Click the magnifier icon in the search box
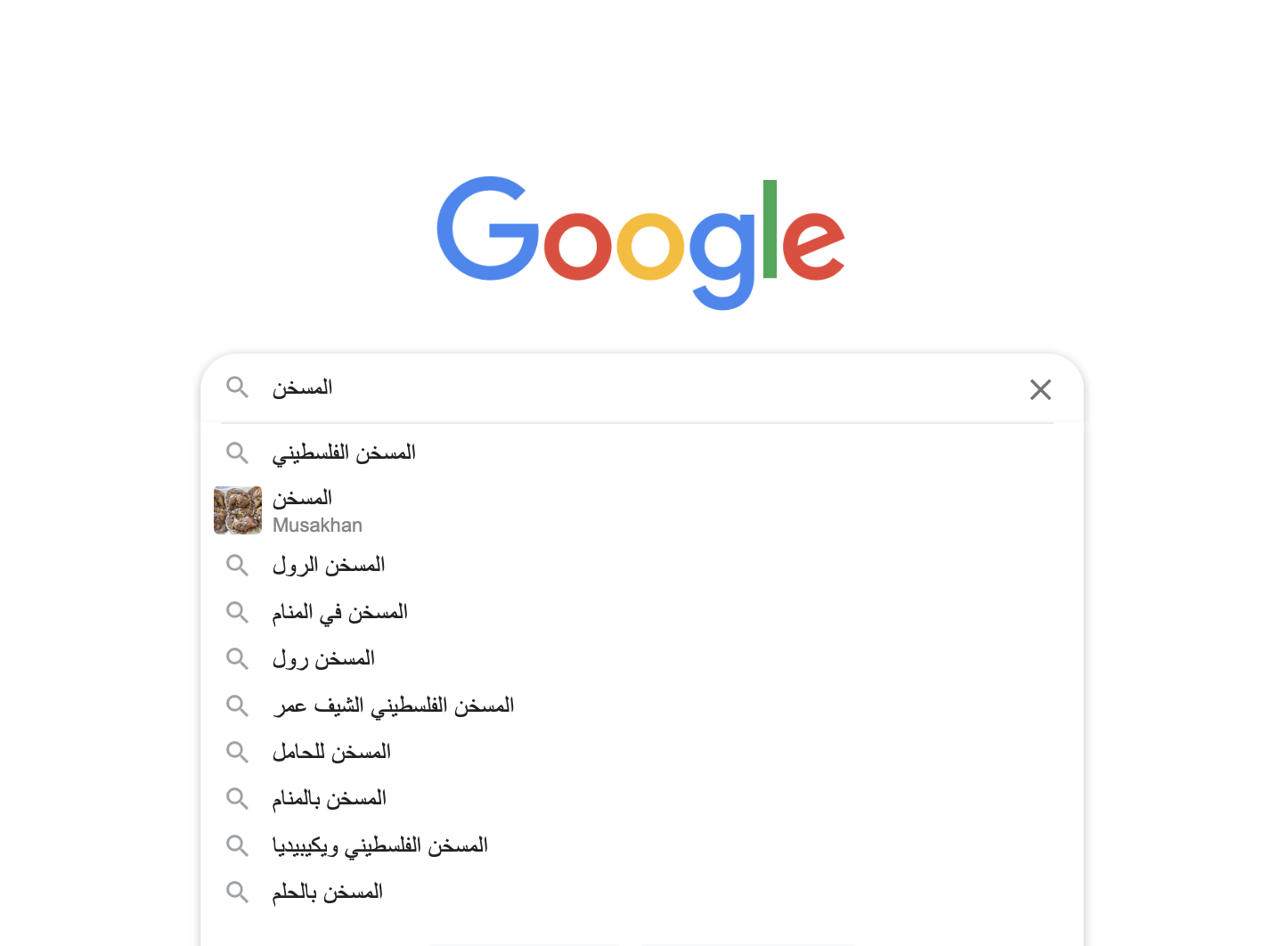The width and height of the screenshot is (1288, 946). tap(237, 387)
